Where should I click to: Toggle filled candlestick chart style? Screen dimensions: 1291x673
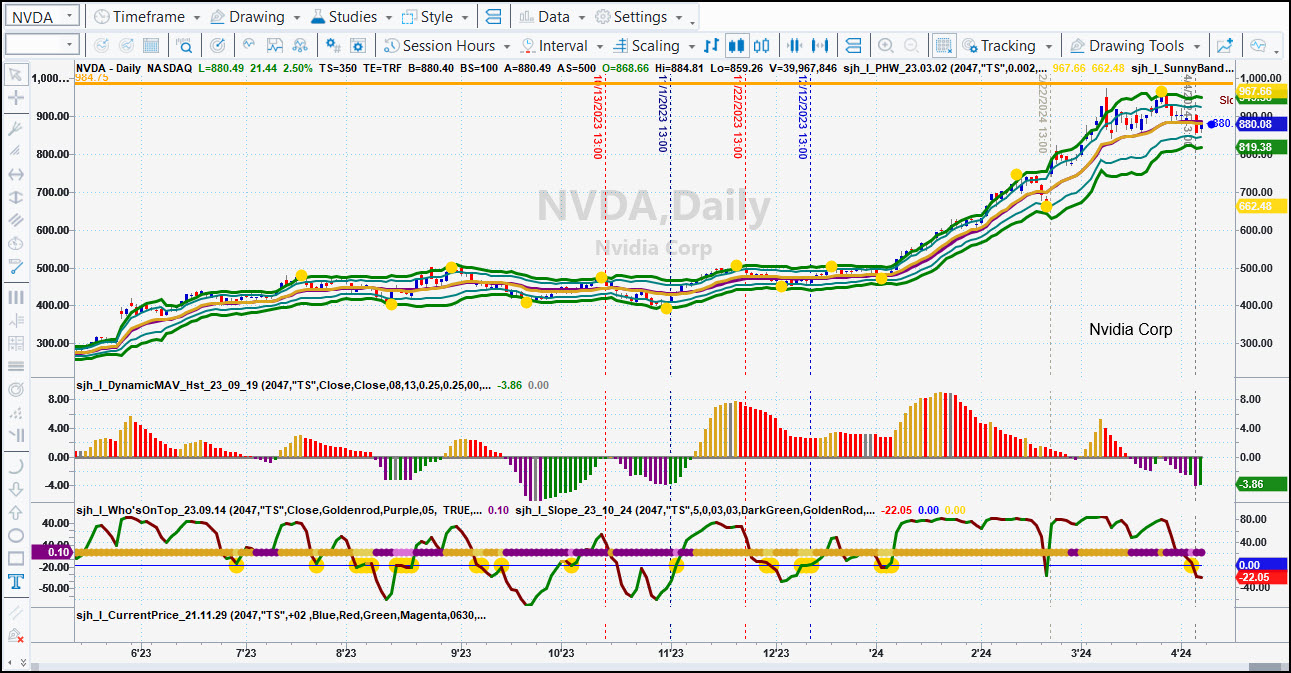point(737,46)
